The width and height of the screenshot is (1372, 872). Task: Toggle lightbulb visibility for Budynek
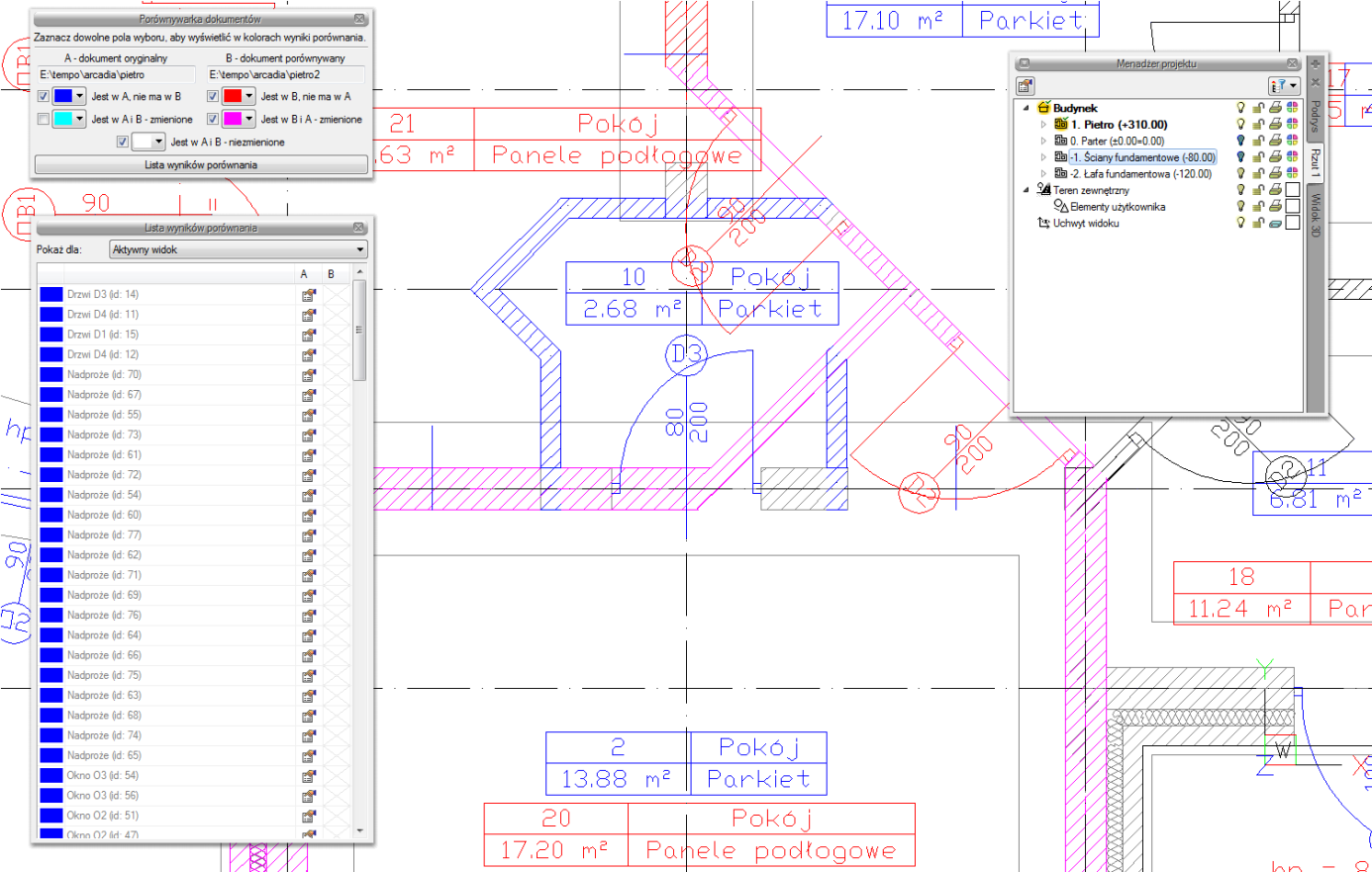(1240, 108)
